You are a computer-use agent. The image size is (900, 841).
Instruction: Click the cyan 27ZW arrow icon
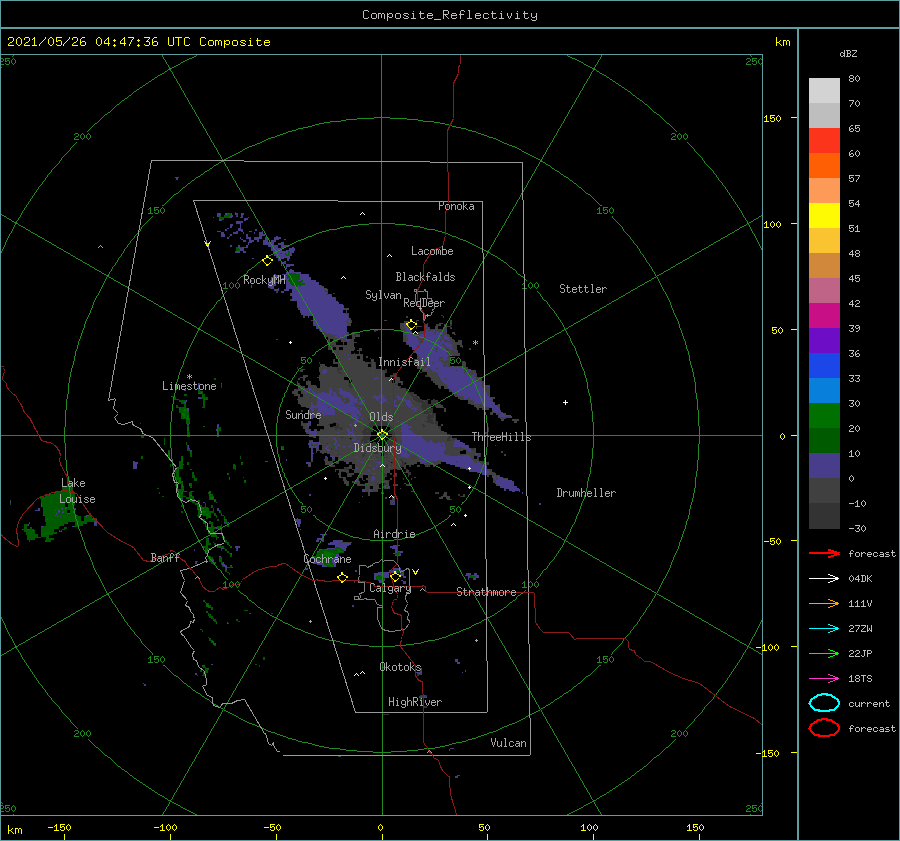tap(824, 629)
